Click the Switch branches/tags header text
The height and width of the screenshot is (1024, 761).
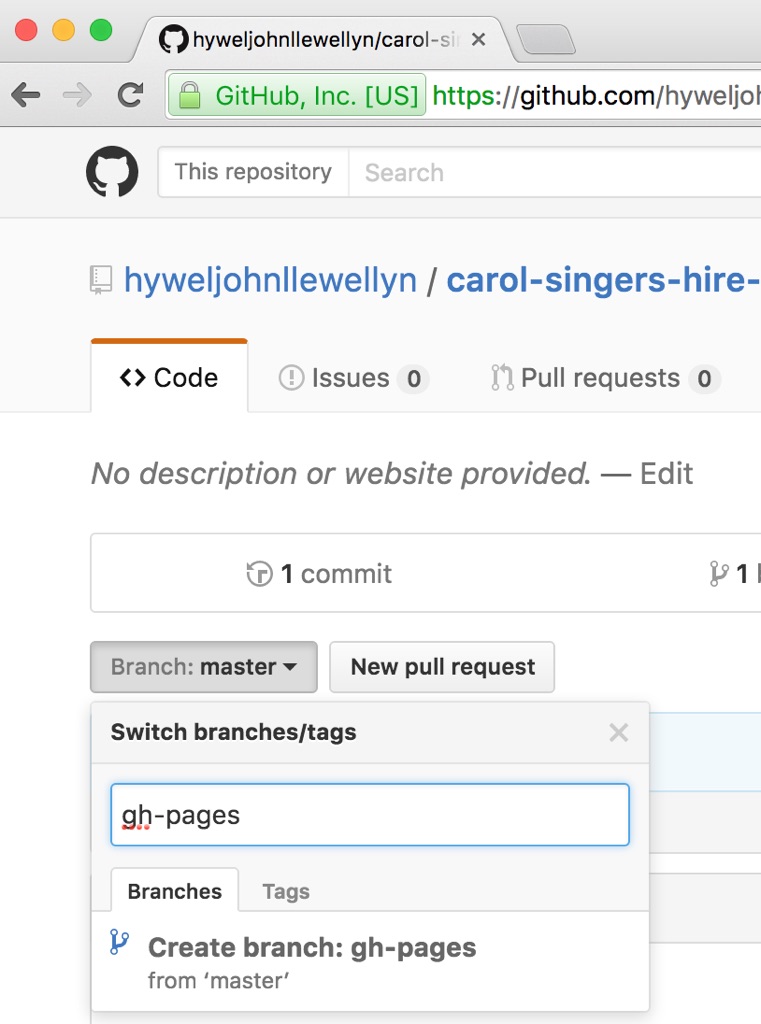click(x=233, y=732)
